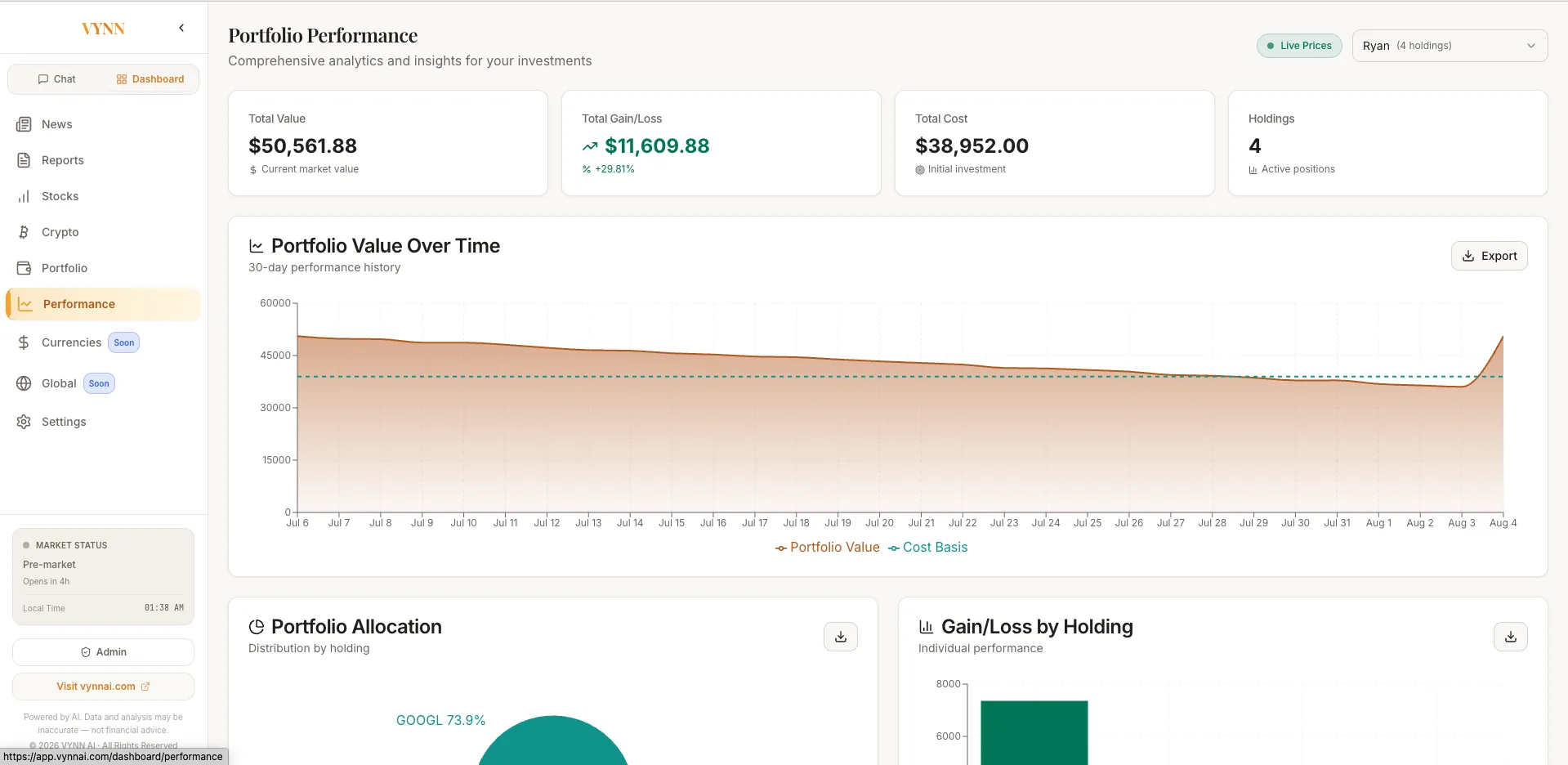Image resolution: width=1568 pixels, height=765 pixels.
Task: Click the Reports document icon
Action: (x=25, y=160)
